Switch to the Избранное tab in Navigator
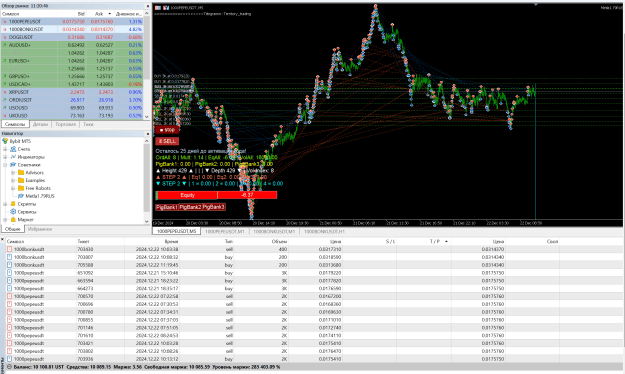625x374 pixels. [40, 229]
